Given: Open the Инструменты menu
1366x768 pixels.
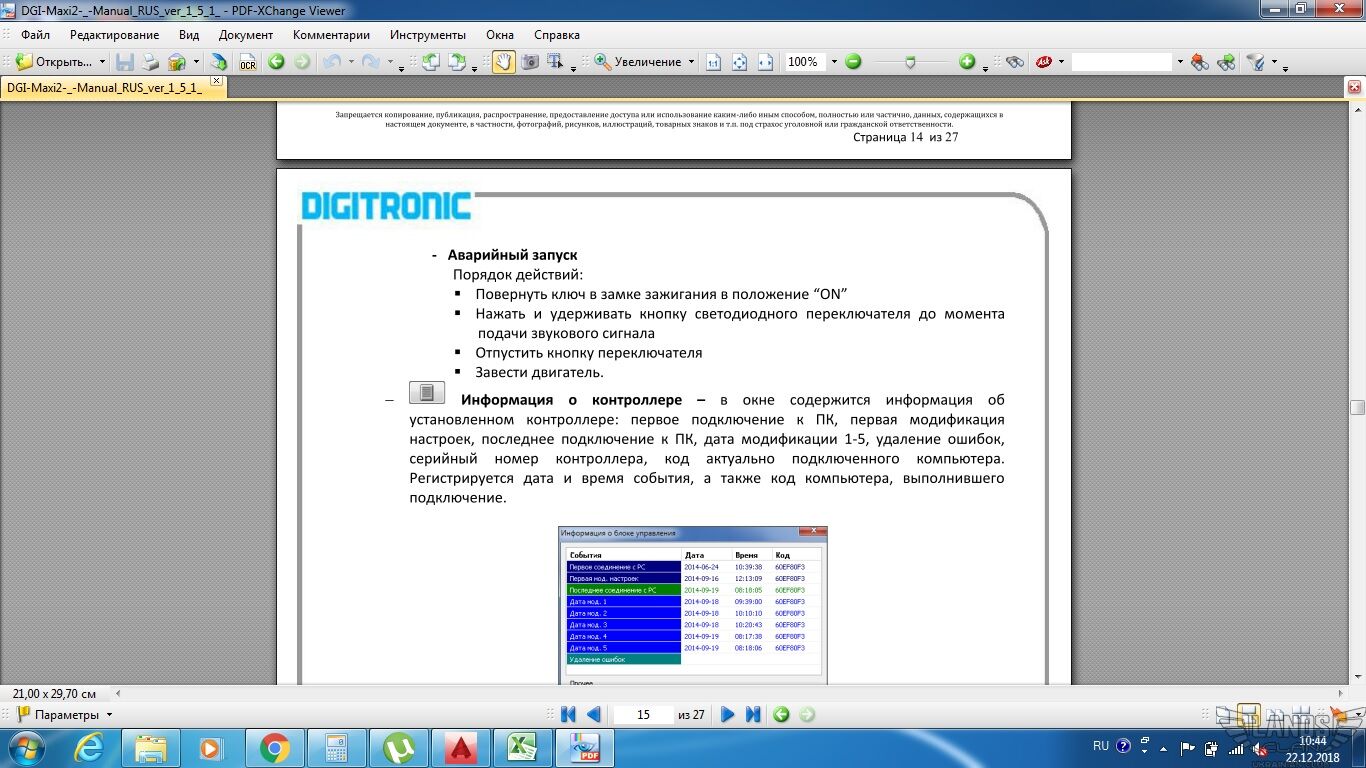Looking at the screenshot, I should [427, 35].
